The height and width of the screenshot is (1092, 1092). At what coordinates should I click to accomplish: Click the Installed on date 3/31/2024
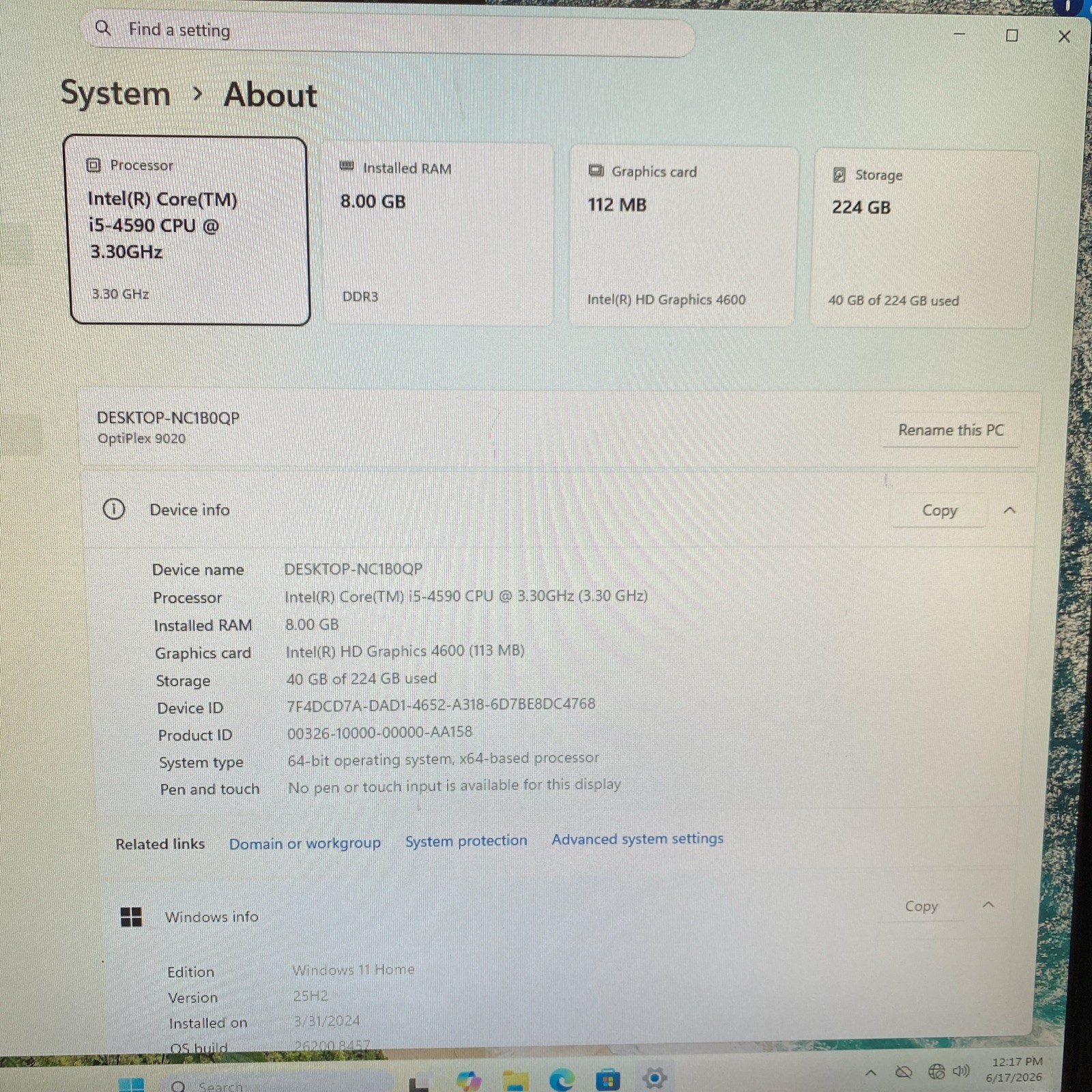point(327,1021)
